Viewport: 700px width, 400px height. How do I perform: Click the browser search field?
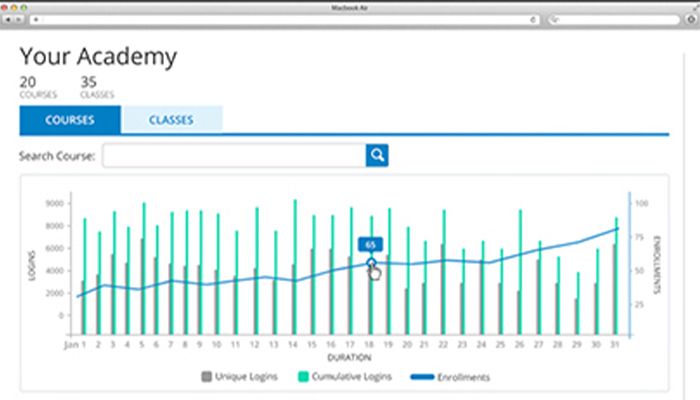pyautogui.click(x=614, y=20)
